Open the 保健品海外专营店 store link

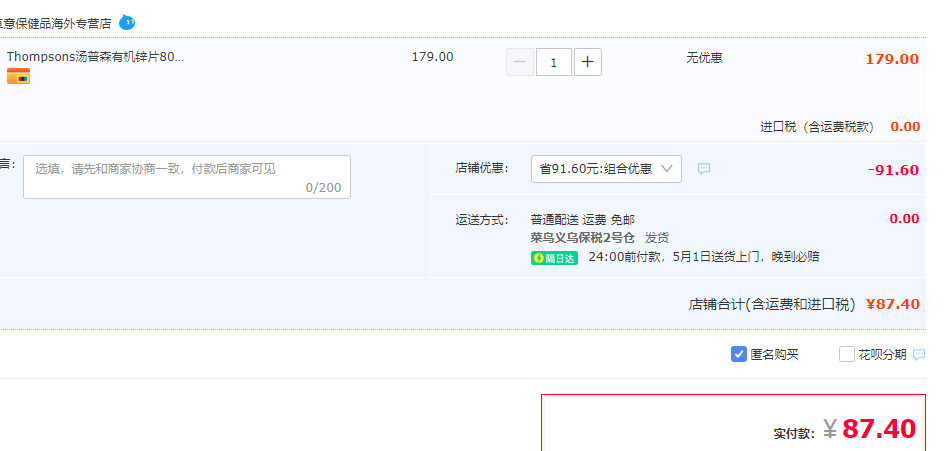tap(56, 24)
